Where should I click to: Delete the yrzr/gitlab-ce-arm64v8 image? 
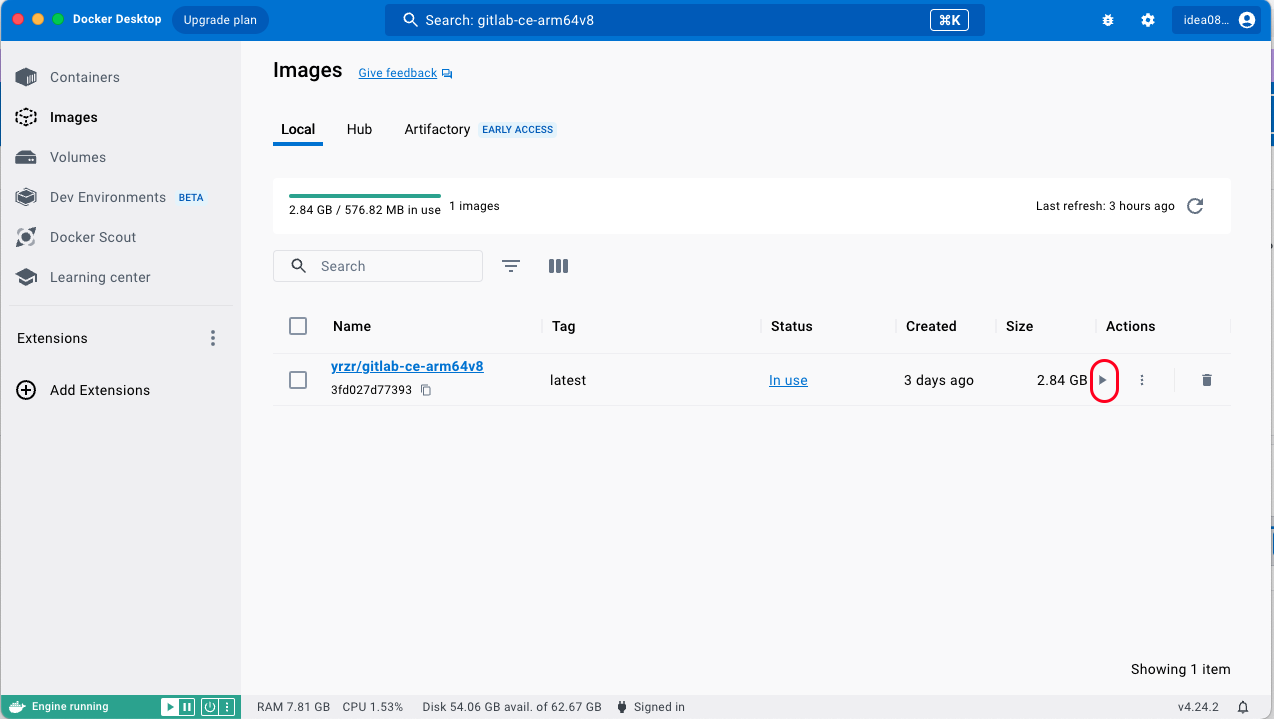point(1207,380)
